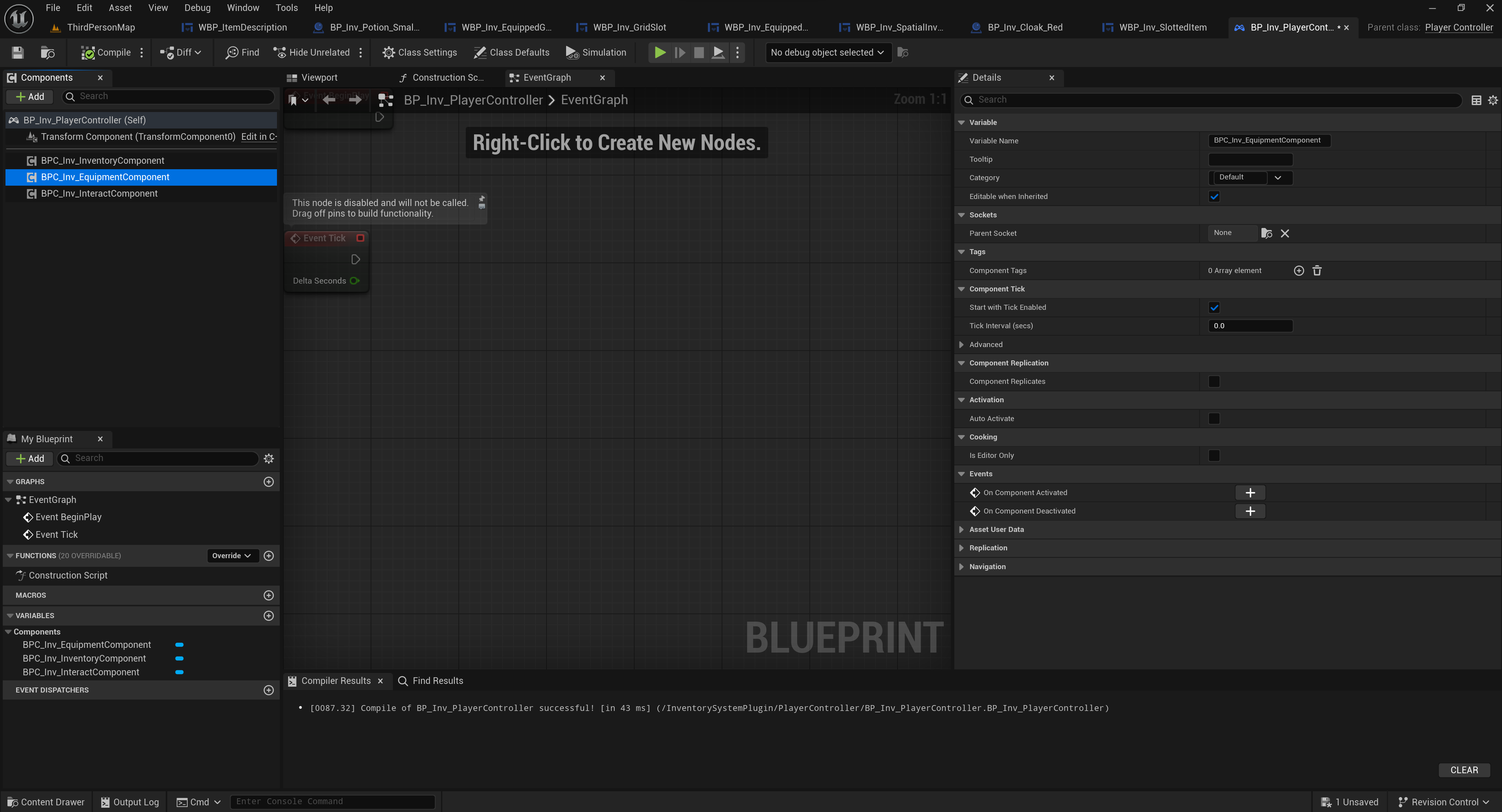Uncheck Start with Tick Enabled

[x=1214, y=307]
